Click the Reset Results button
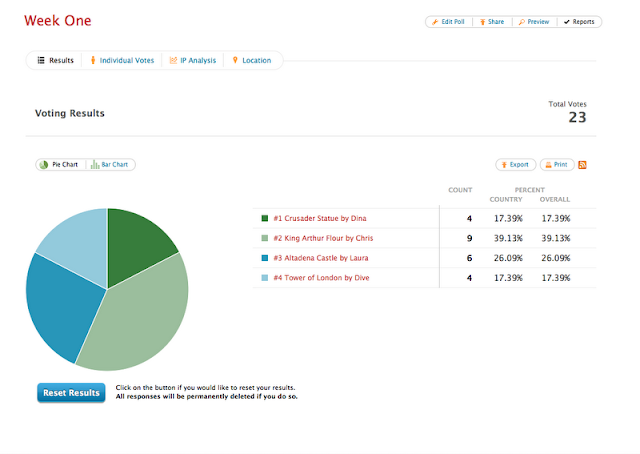The height and width of the screenshot is (454, 640). click(71, 393)
